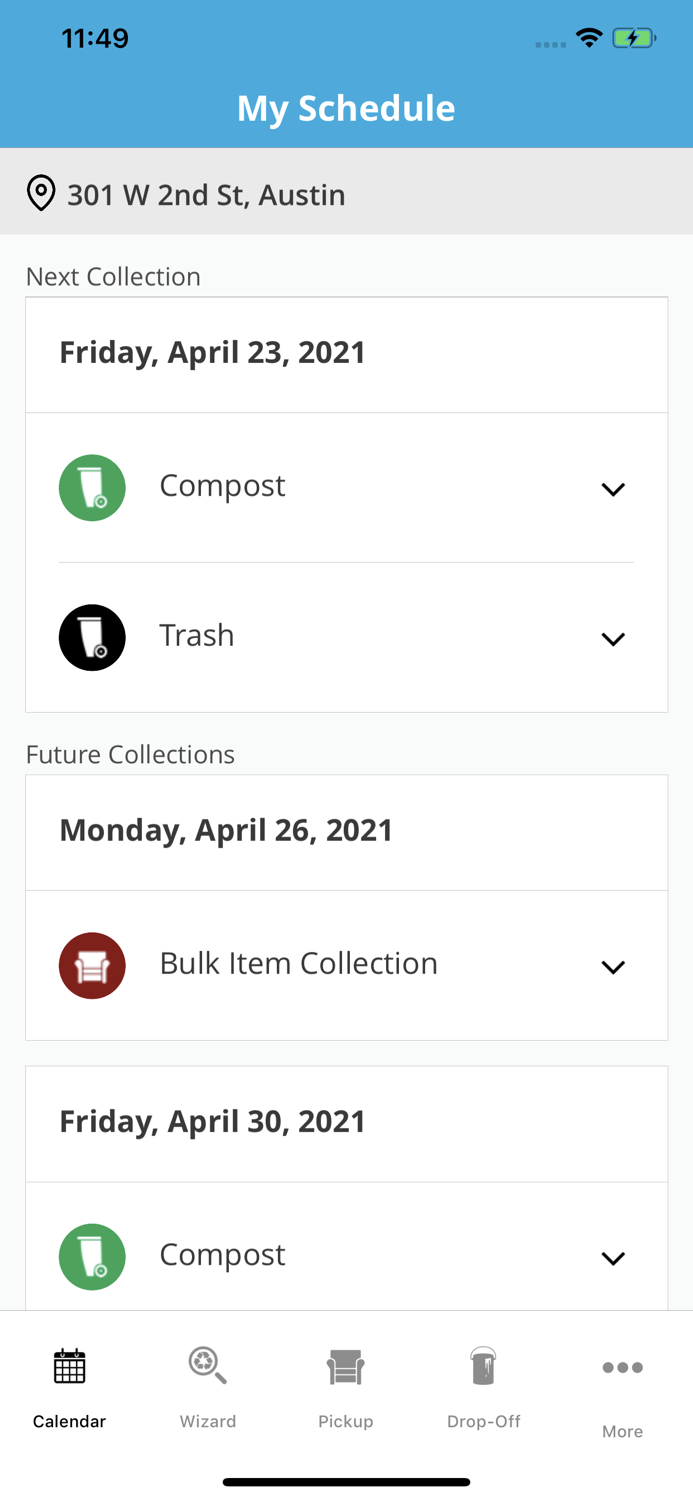Screen dimensions: 693x1500
Task: Select the address 301 W 2nd St
Action: click(x=206, y=194)
